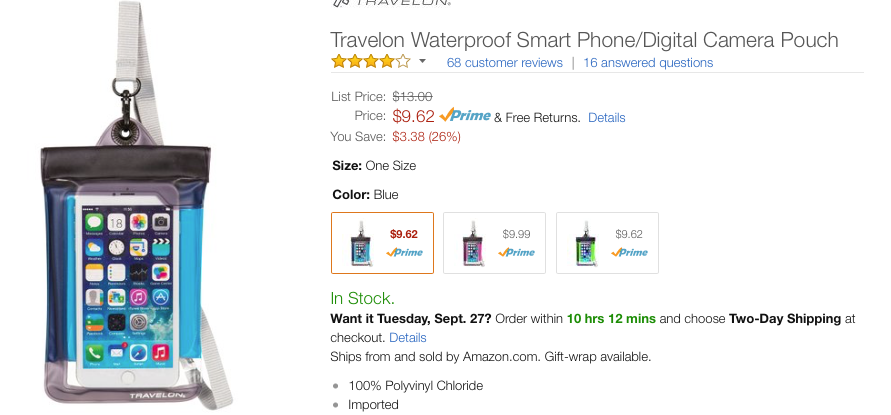
Task: Click the Prime badge in the green pouch option
Action: (x=630, y=252)
